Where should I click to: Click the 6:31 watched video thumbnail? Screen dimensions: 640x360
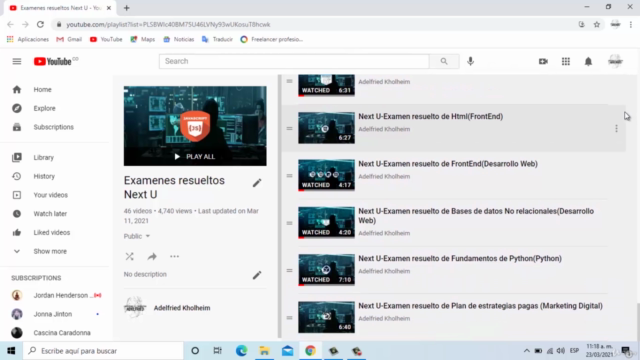[326, 85]
